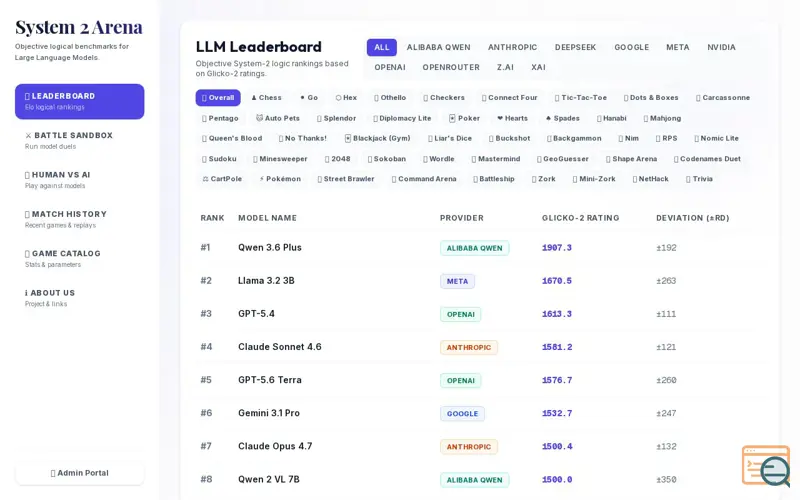This screenshot has height=500, width=800.
Task: Select the Connect Four filter
Action: 509,98
